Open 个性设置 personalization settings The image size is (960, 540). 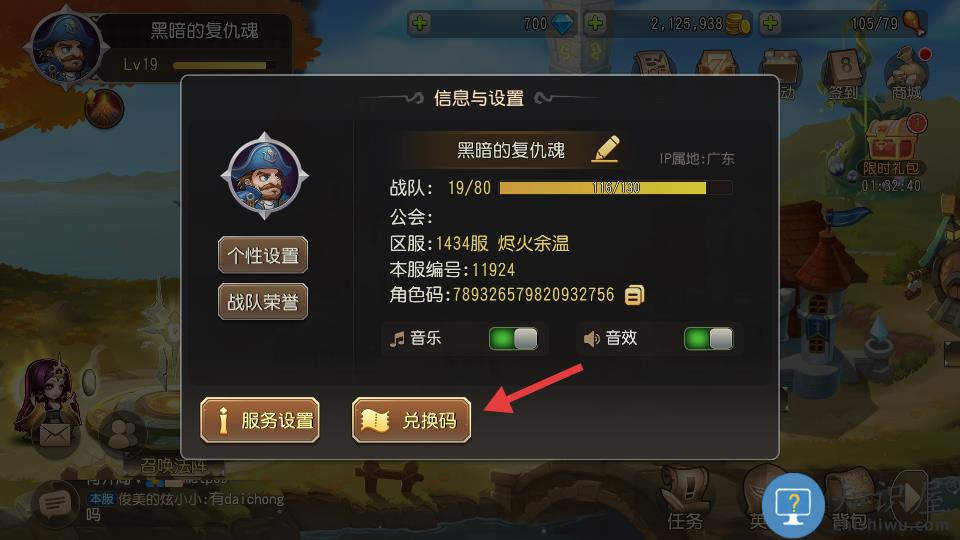[x=263, y=255]
